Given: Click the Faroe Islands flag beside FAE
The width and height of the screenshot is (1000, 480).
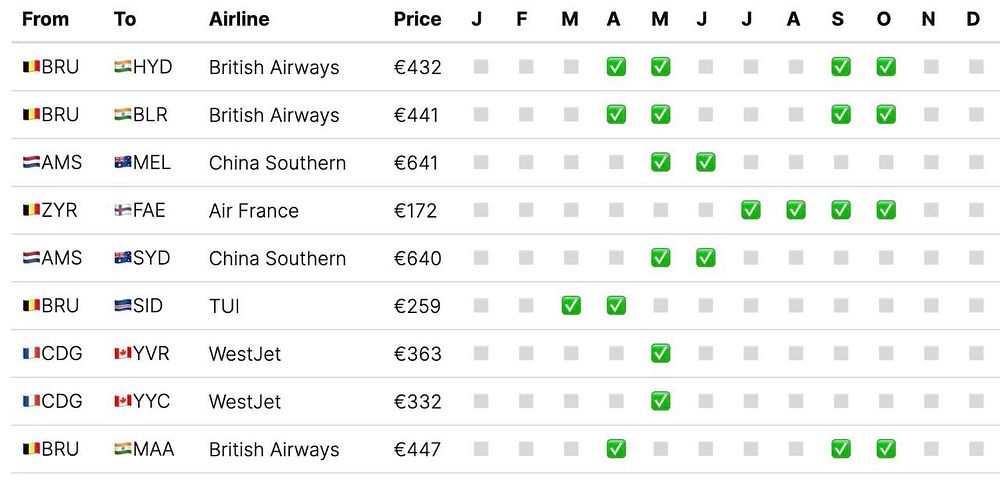Looking at the screenshot, I should 123,211.
